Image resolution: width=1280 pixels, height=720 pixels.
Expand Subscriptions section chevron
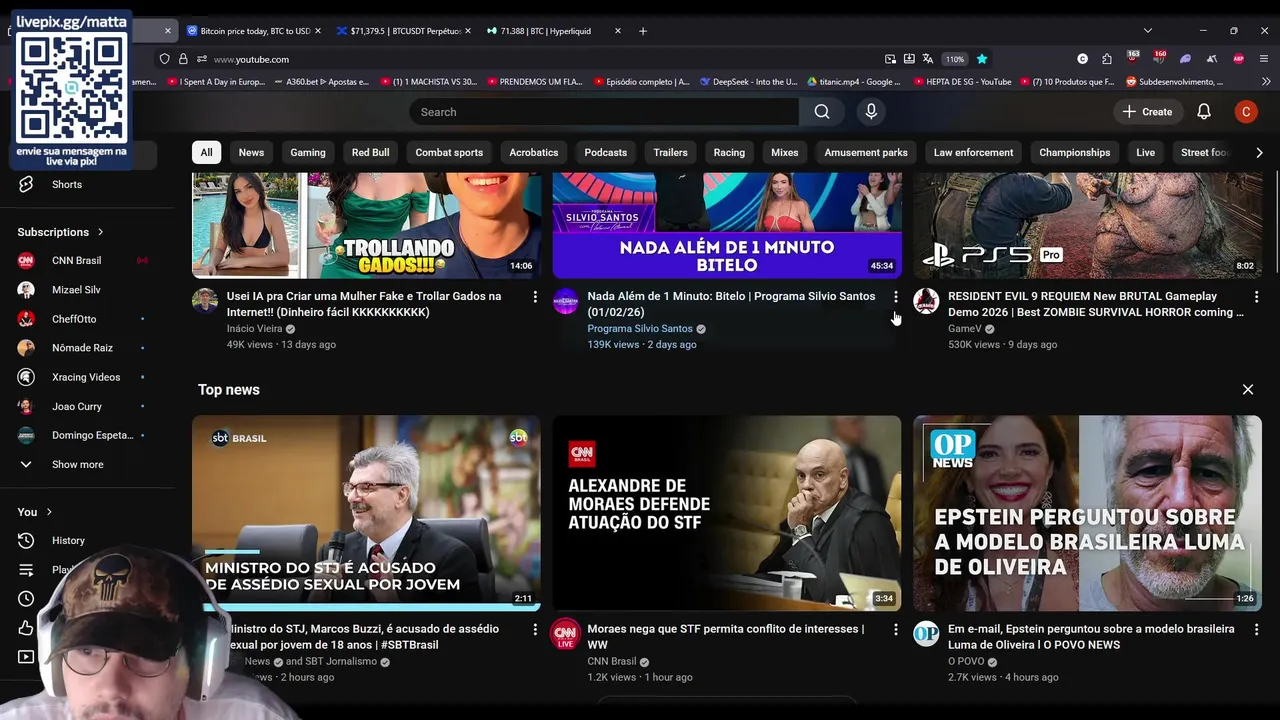pos(100,232)
